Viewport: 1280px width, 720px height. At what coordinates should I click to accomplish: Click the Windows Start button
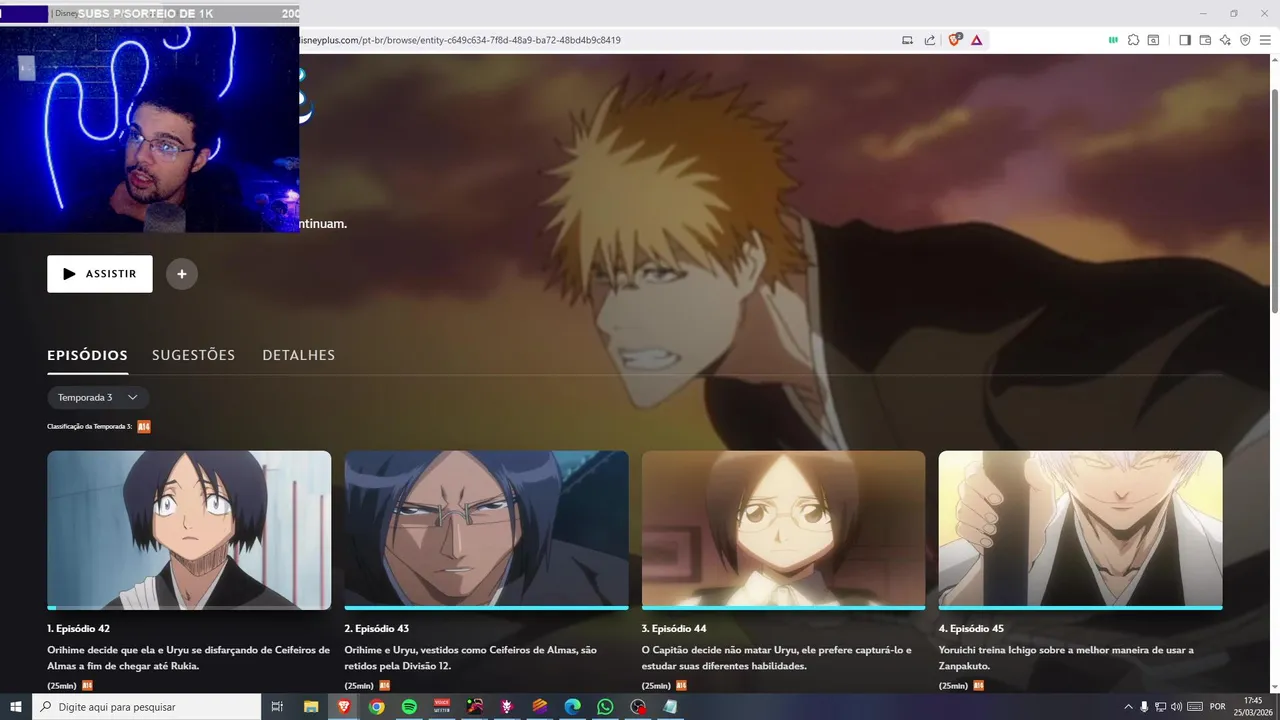pos(16,707)
